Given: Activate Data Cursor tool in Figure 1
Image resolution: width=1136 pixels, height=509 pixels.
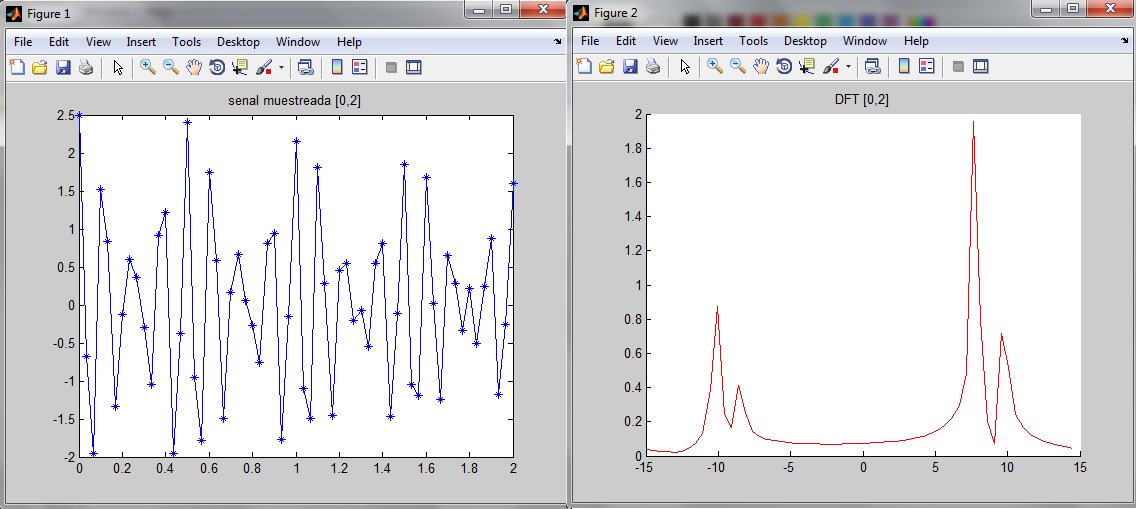Looking at the screenshot, I should click(x=240, y=67).
